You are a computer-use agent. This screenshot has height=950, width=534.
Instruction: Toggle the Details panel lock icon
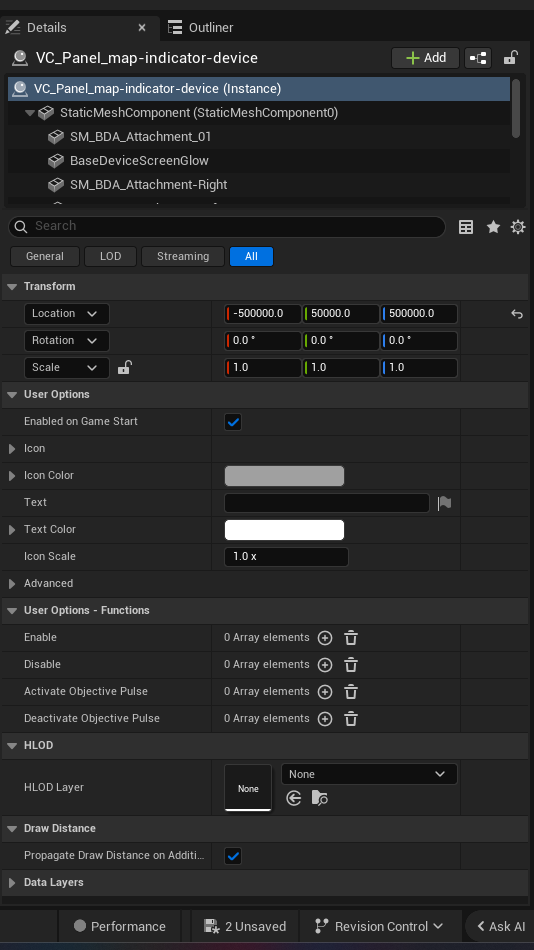tap(511, 58)
